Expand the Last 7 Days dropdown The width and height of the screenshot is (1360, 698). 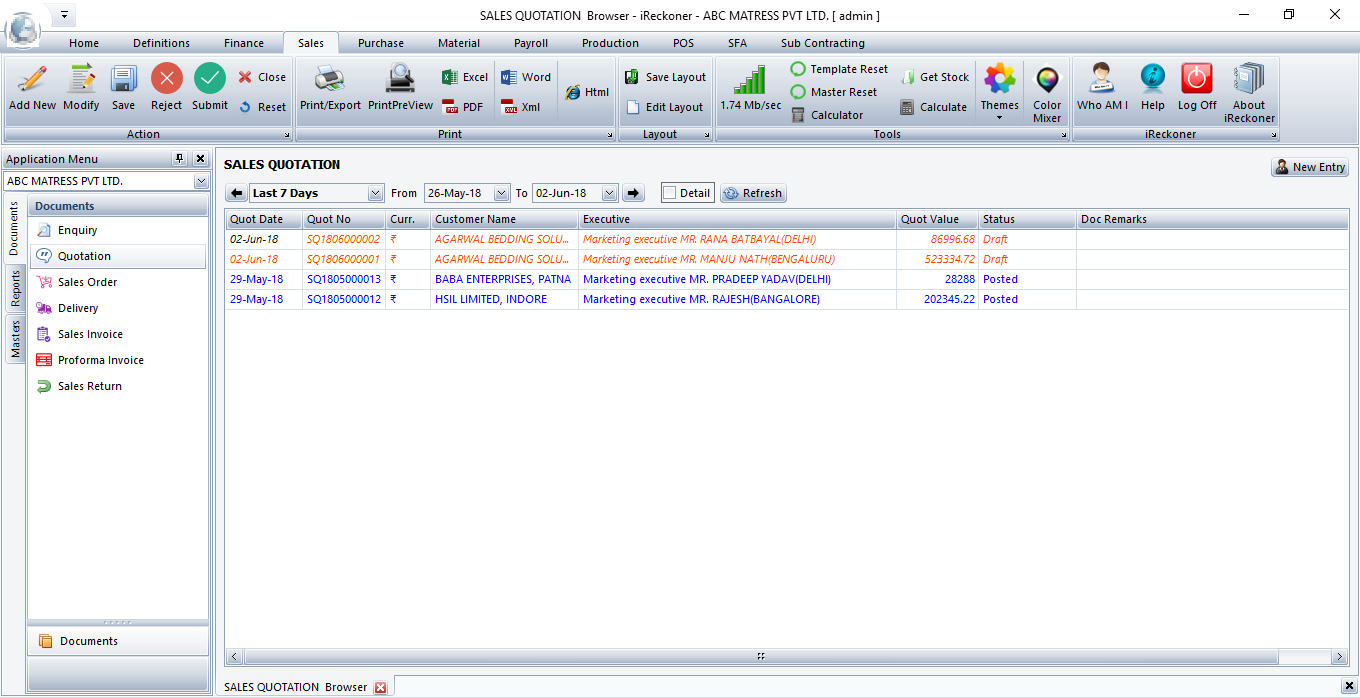coord(376,193)
